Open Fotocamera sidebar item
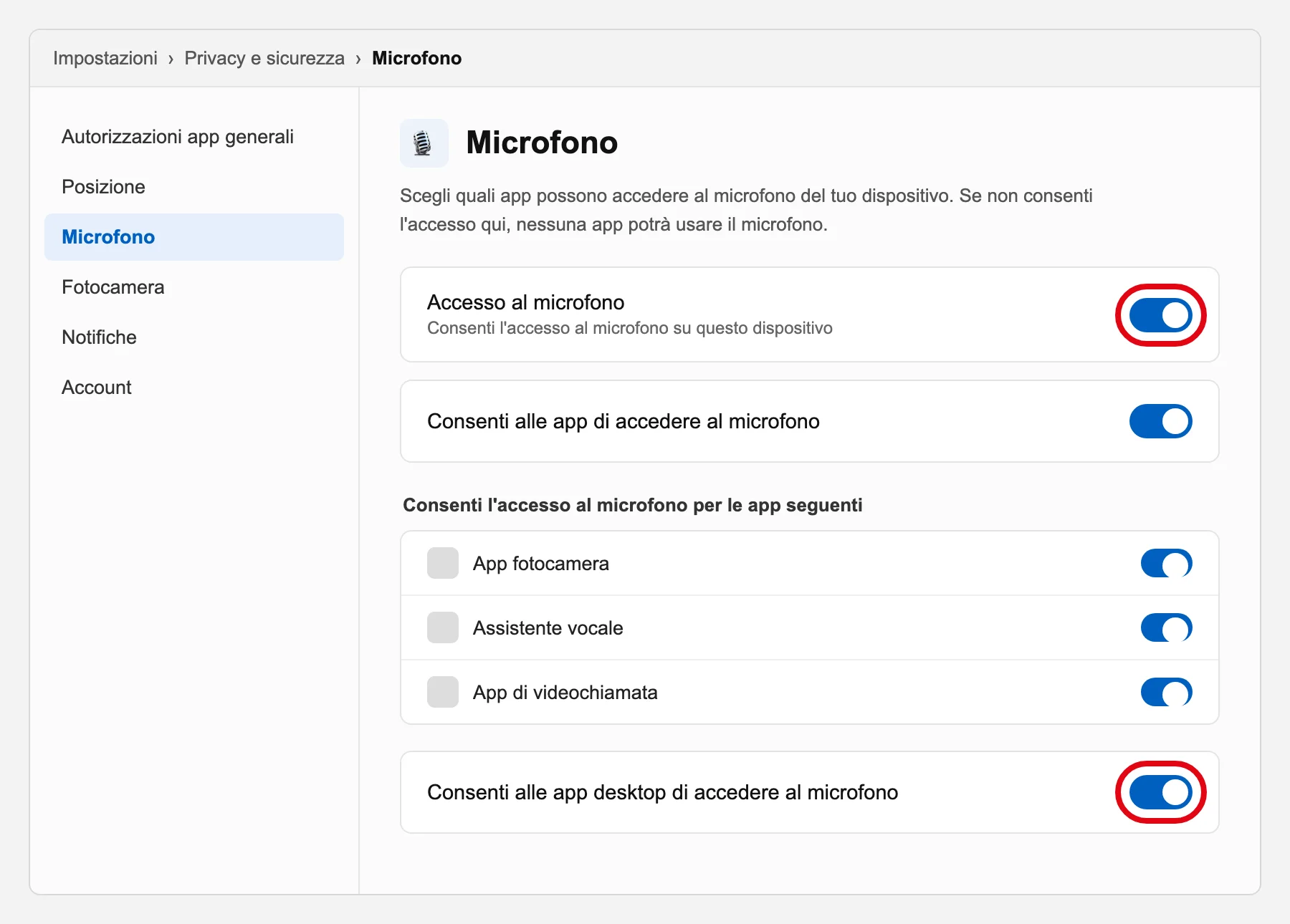The image size is (1290, 924). tap(193, 287)
